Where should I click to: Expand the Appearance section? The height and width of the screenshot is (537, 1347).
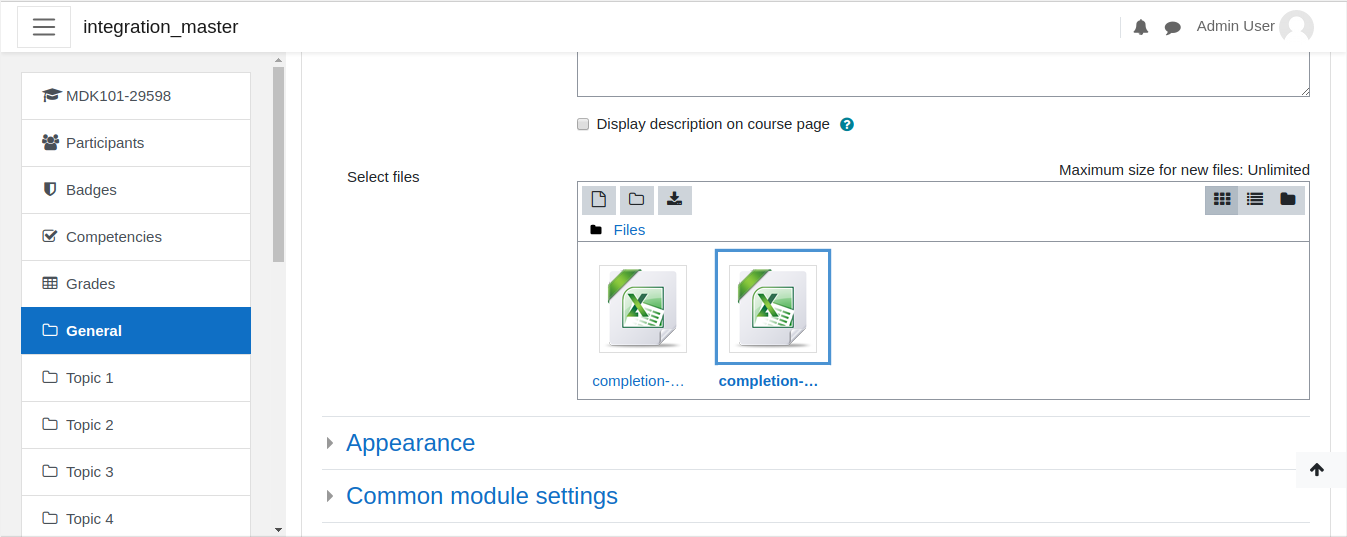pyautogui.click(x=410, y=443)
